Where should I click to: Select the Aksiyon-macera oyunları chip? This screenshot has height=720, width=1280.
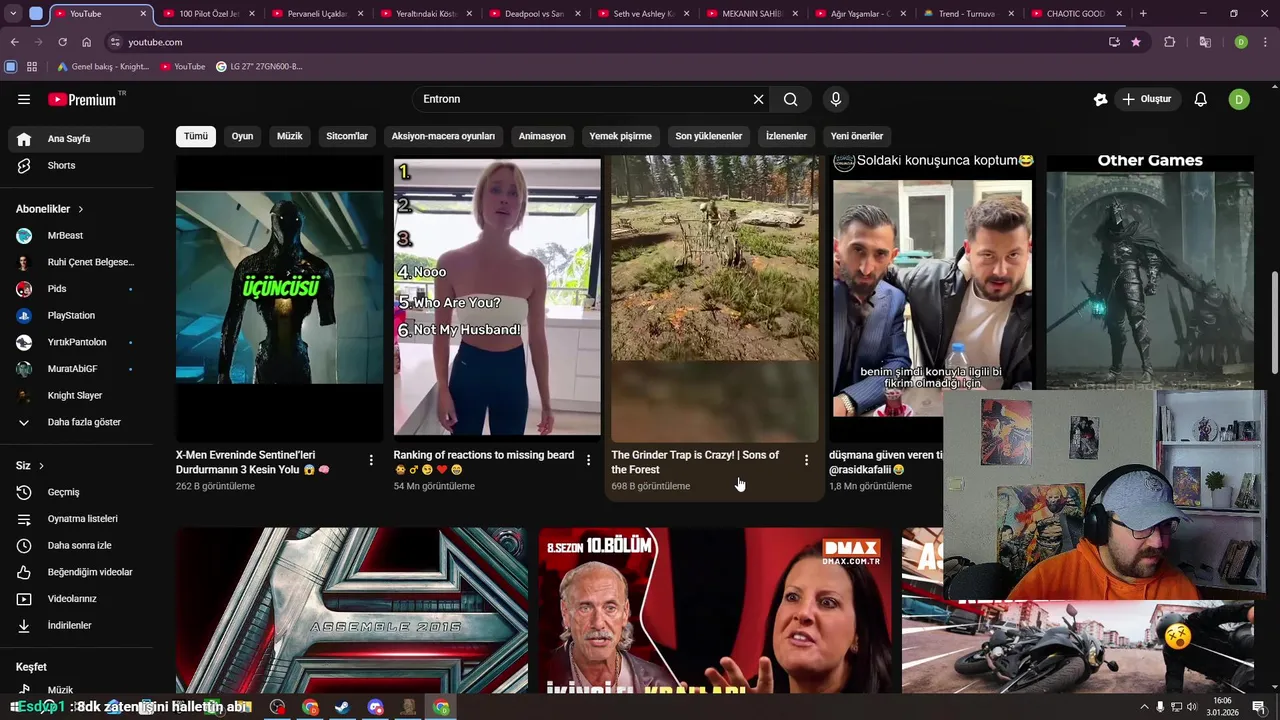pos(443,136)
